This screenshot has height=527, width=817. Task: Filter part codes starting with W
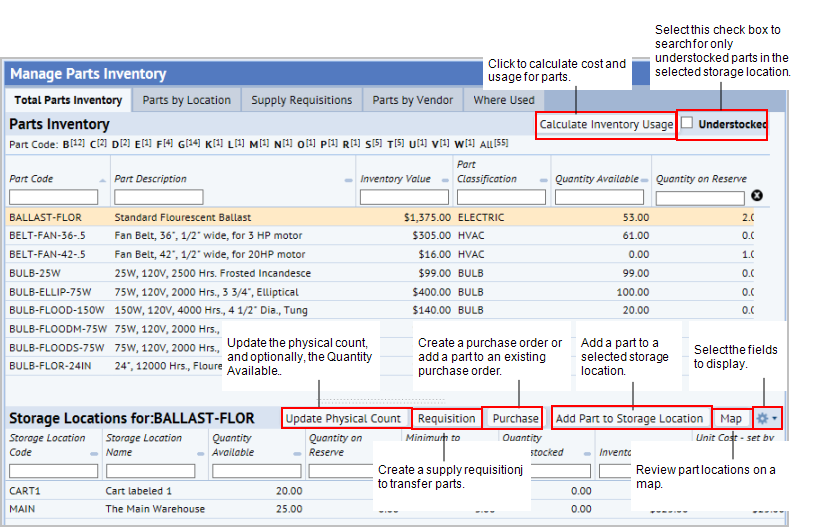(464, 144)
